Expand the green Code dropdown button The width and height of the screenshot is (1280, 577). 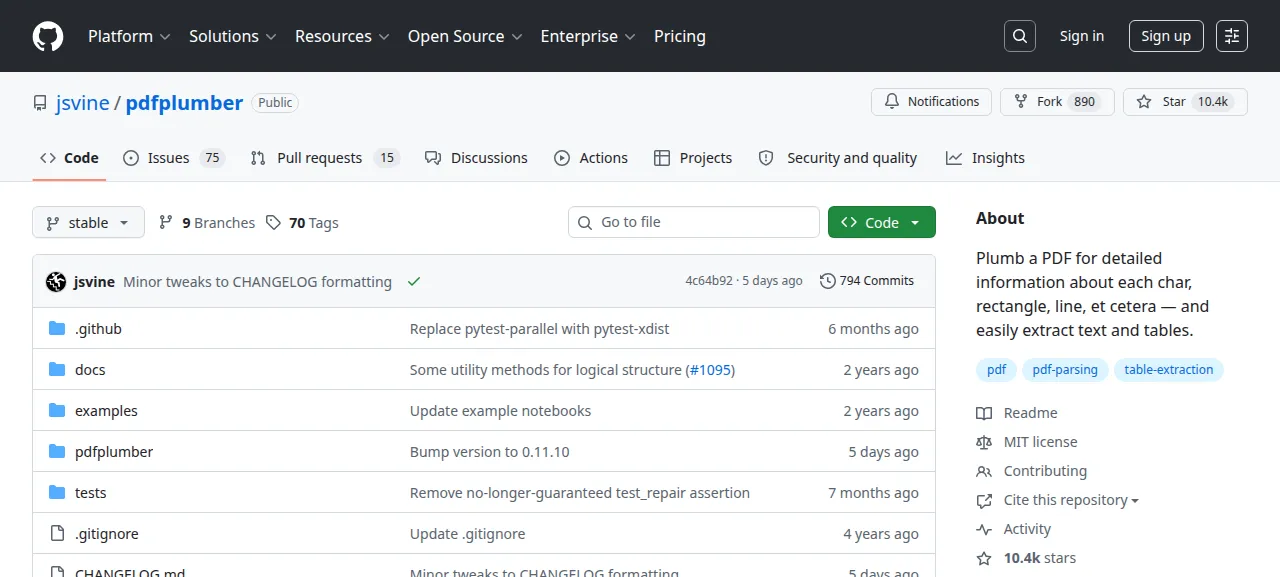click(x=881, y=222)
